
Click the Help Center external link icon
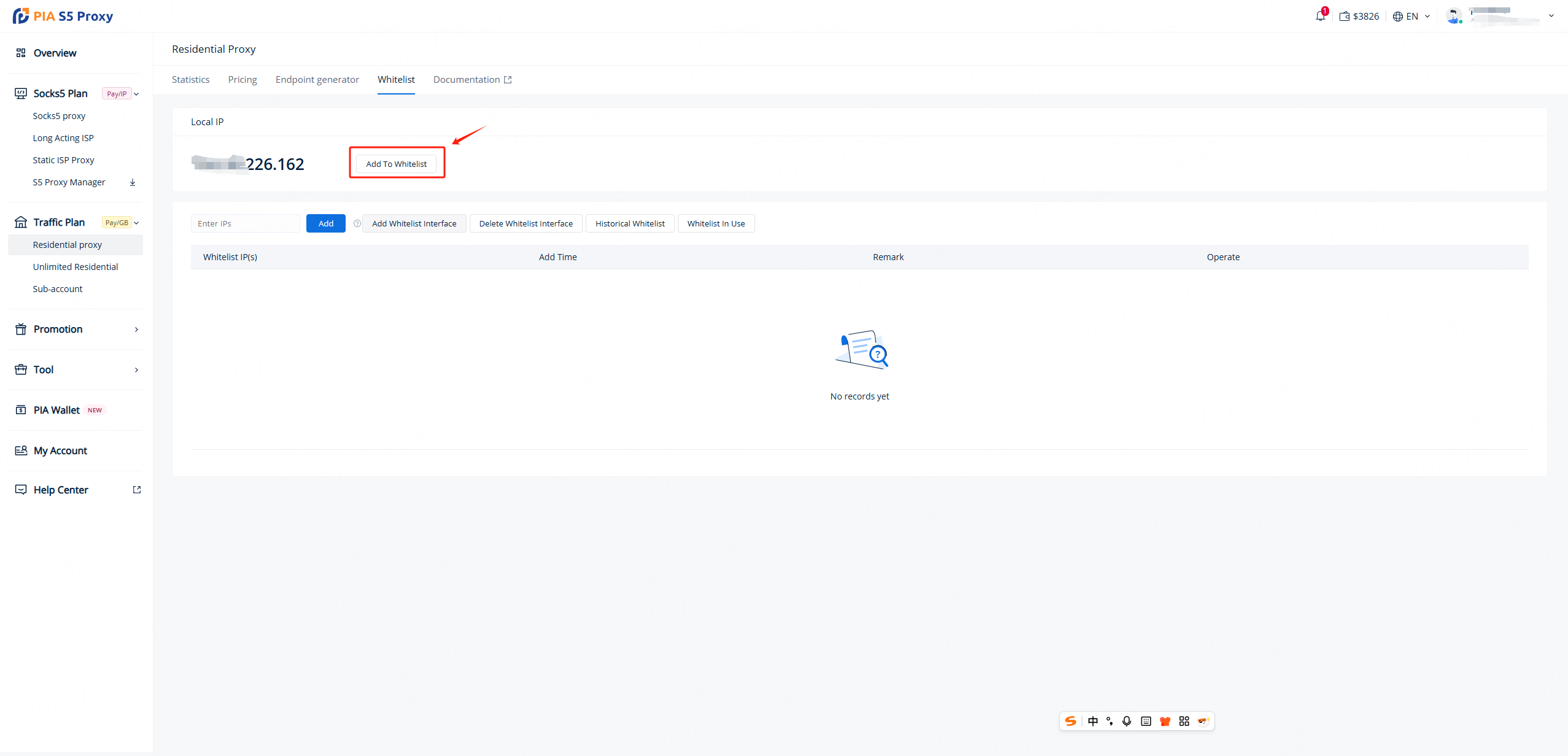pyautogui.click(x=137, y=490)
